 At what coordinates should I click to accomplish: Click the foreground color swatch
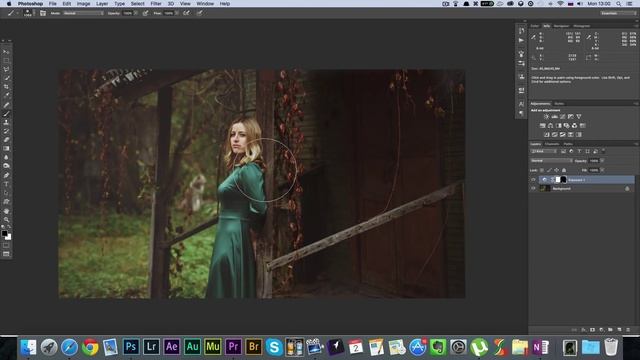4,233
